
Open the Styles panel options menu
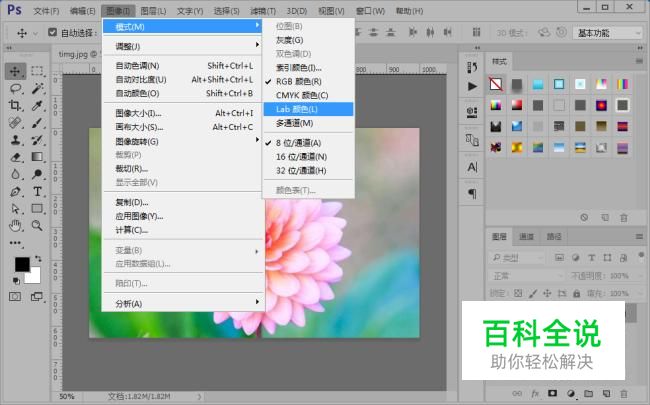pyautogui.click(x=639, y=61)
